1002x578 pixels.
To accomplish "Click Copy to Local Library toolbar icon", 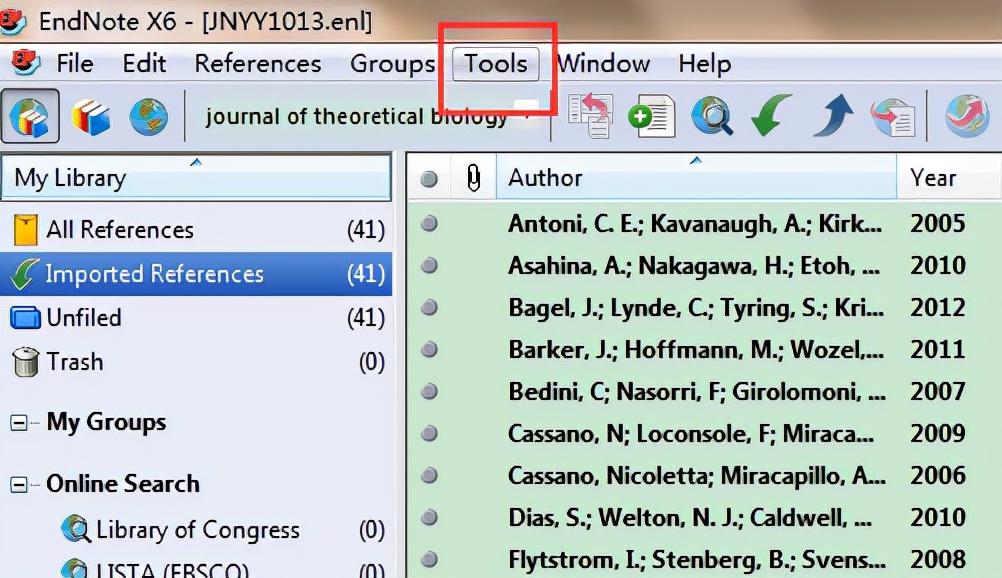I will 591,116.
